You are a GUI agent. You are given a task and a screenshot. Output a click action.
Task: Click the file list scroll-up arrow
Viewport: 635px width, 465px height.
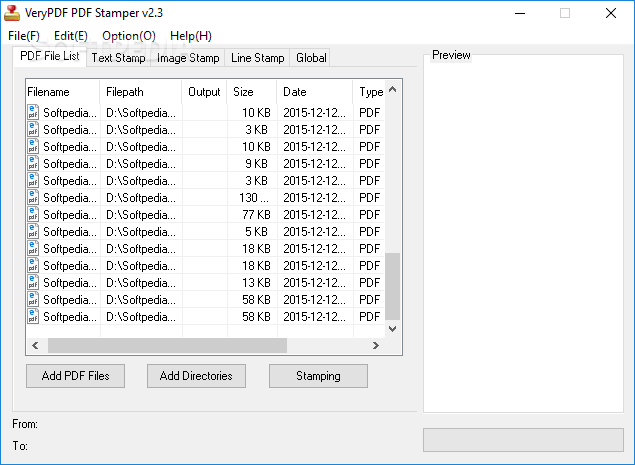point(392,89)
